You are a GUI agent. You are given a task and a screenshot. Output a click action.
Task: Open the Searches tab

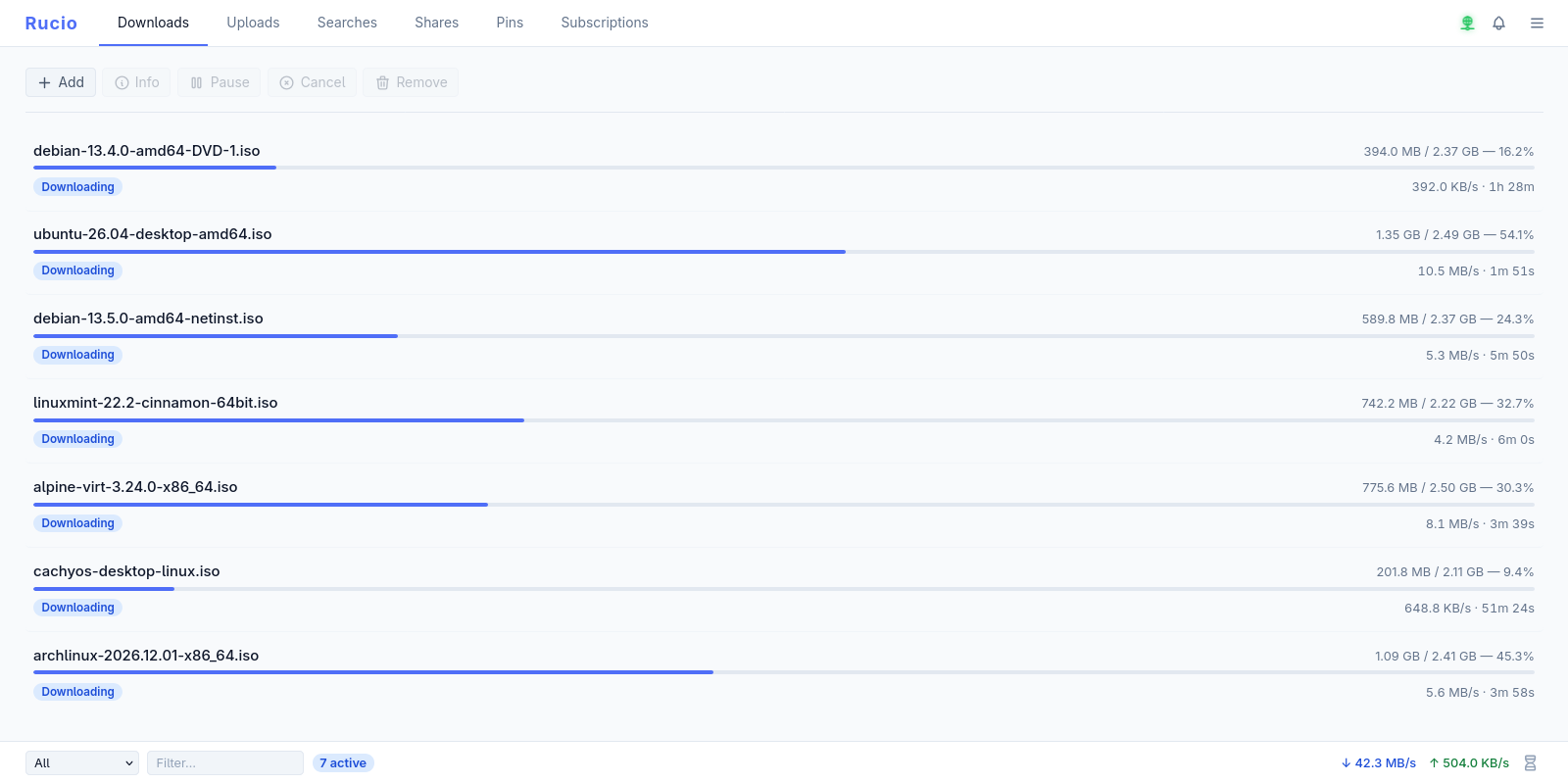pos(347,23)
